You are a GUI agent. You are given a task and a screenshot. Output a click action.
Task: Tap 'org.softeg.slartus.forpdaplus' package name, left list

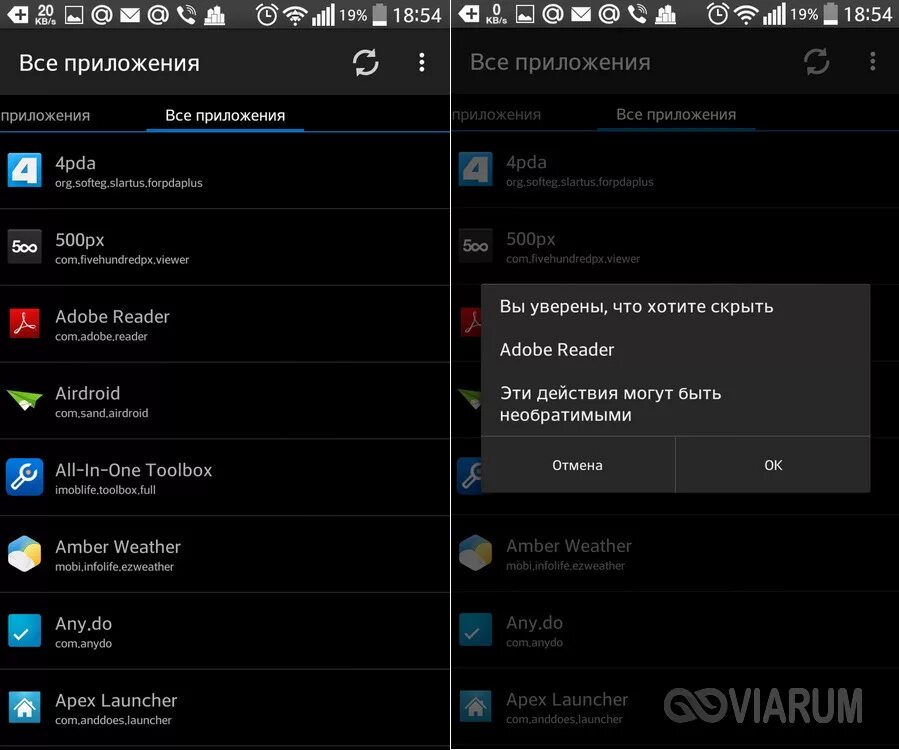pyautogui.click(x=129, y=183)
